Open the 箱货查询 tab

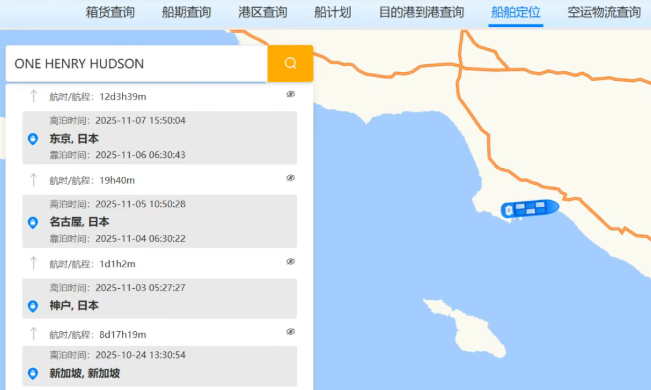(110, 12)
